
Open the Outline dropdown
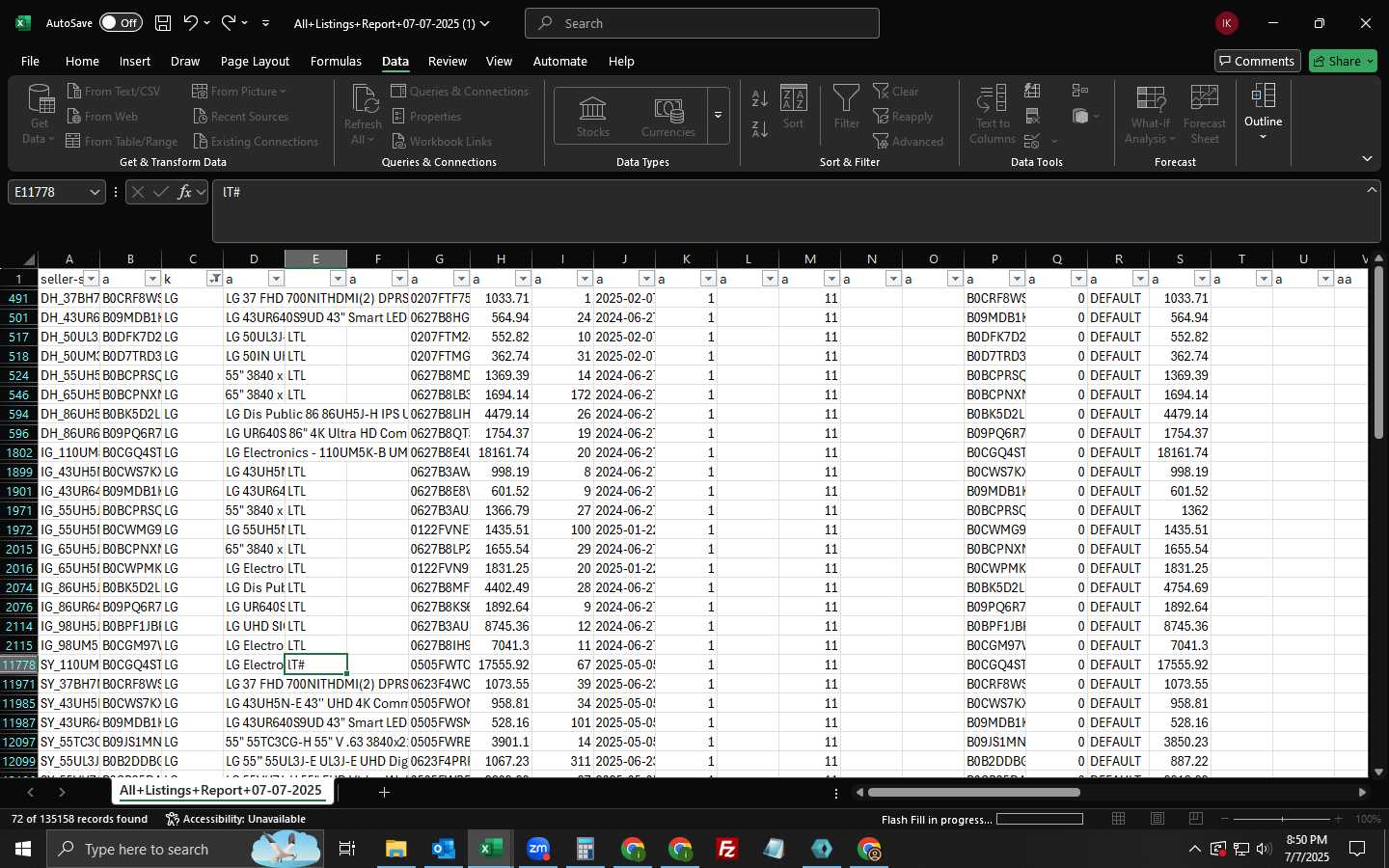tap(1263, 112)
